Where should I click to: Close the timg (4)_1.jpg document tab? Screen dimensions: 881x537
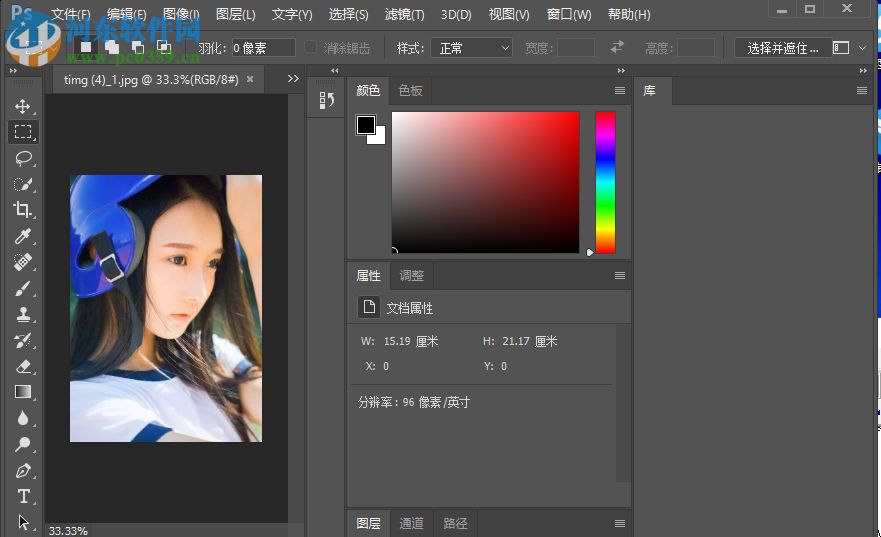[250, 79]
